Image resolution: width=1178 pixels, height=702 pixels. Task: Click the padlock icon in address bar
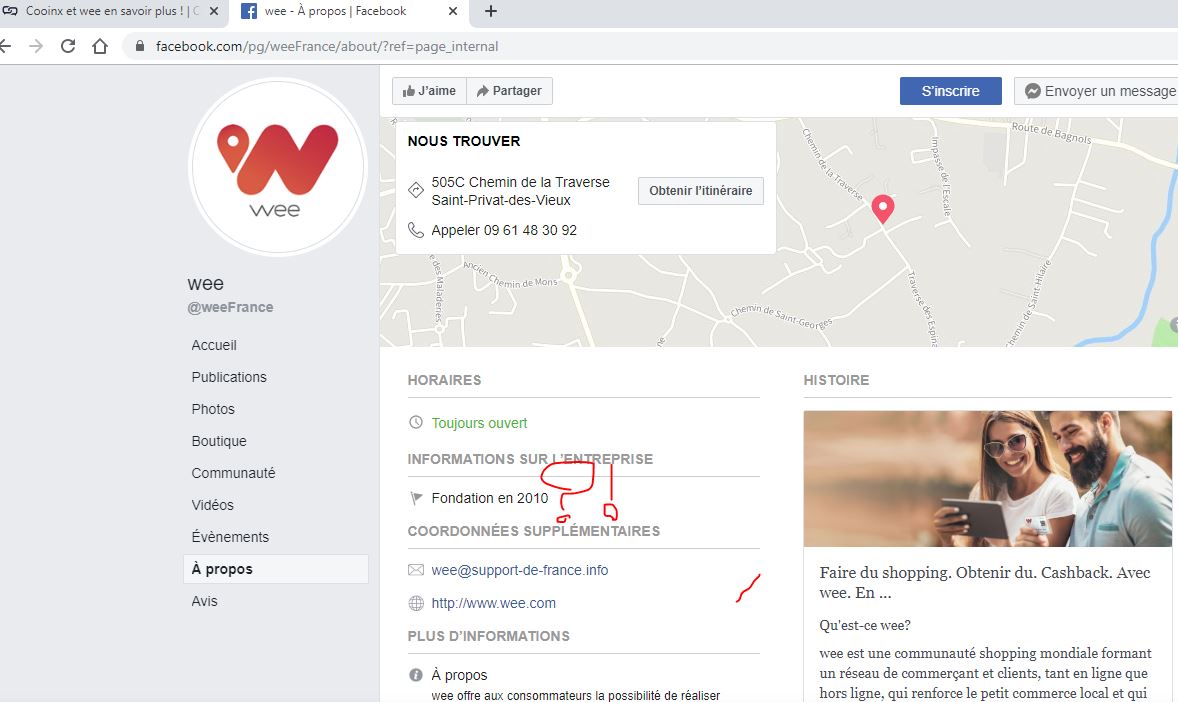[138, 46]
